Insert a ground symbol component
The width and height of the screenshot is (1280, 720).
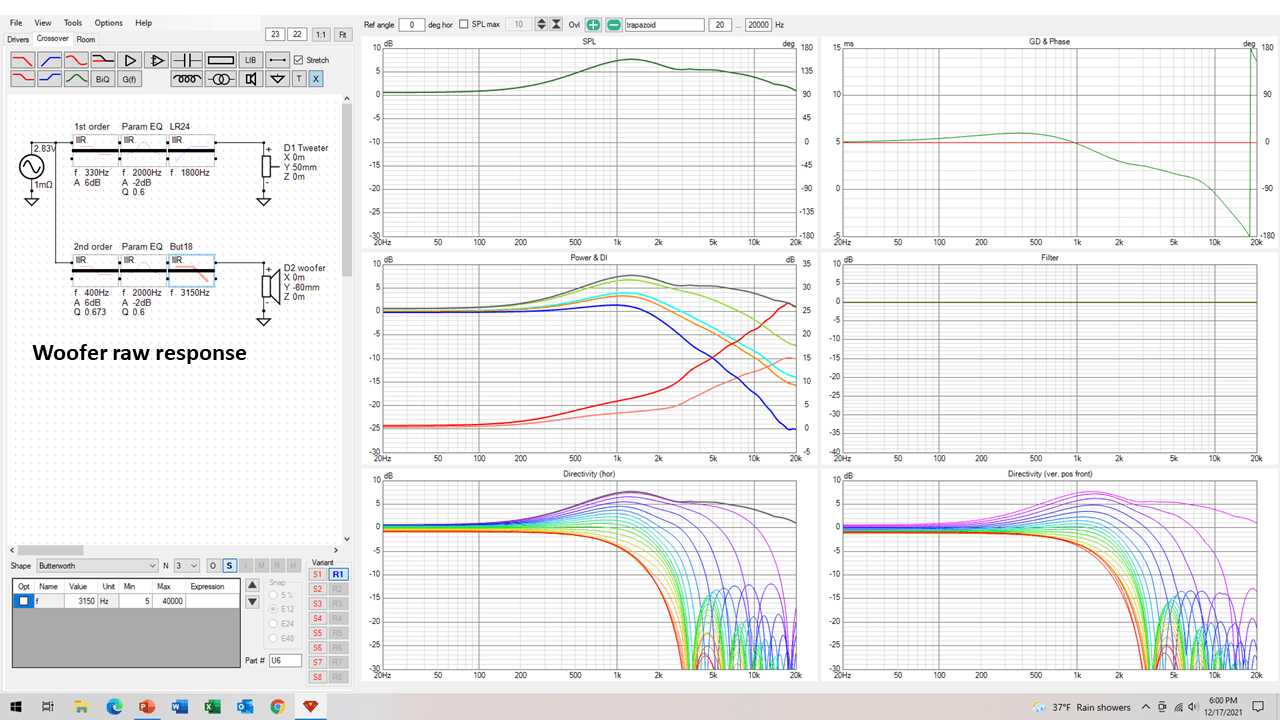coord(277,78)
